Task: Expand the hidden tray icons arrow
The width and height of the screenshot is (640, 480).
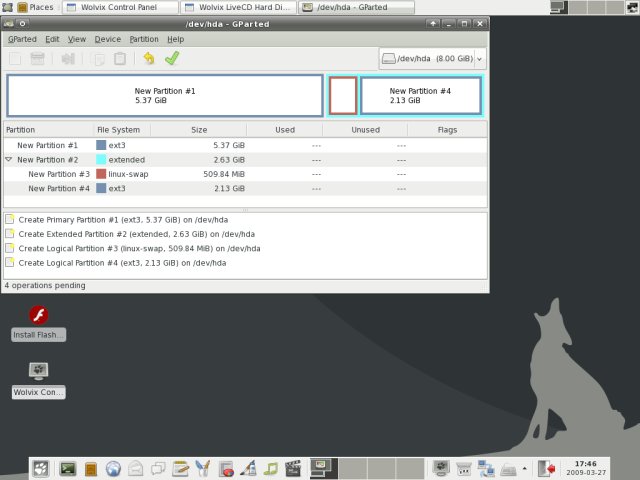Action: [524, 468]
